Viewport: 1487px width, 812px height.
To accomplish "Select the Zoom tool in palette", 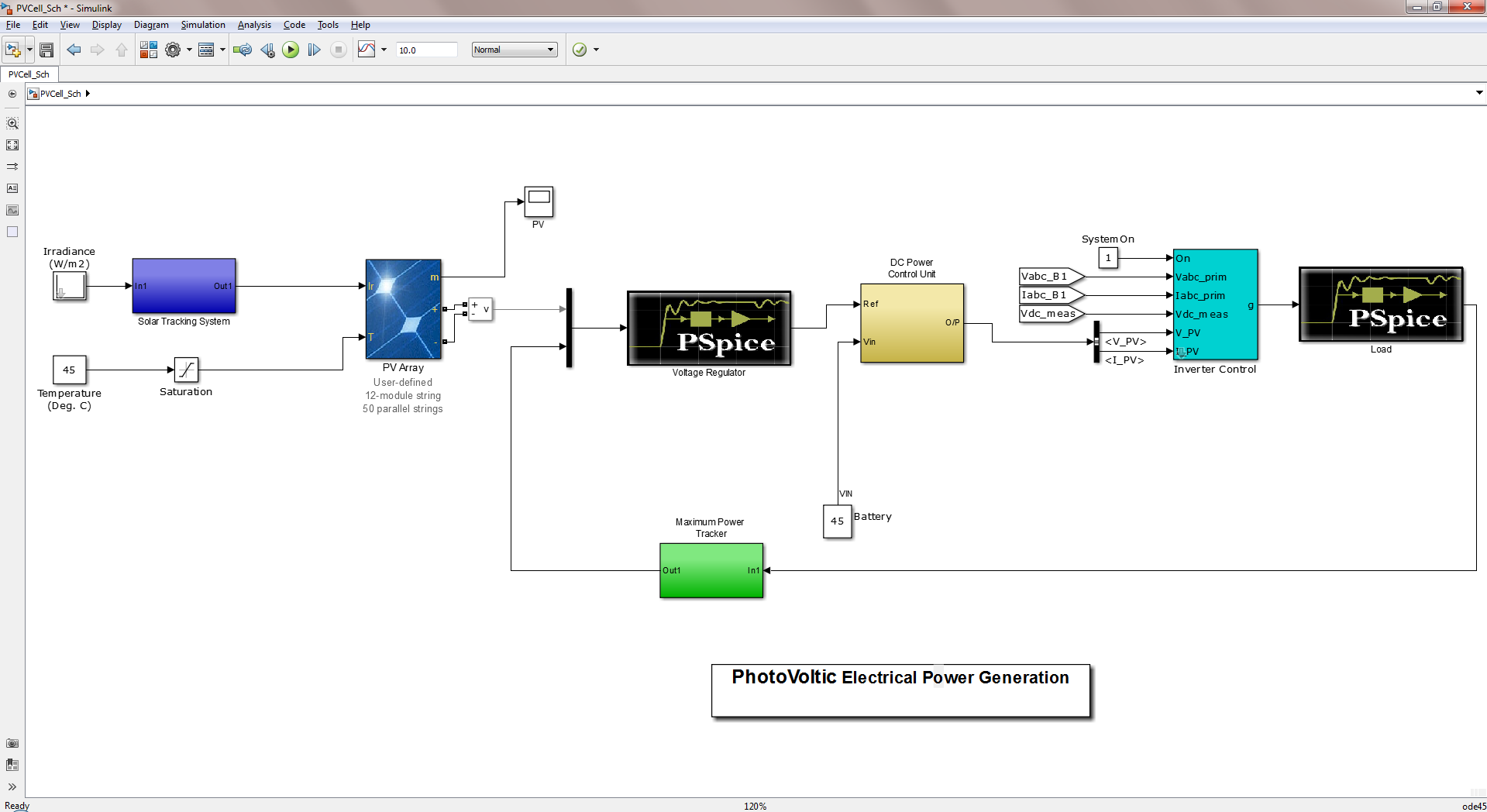I will pos(12,123).
